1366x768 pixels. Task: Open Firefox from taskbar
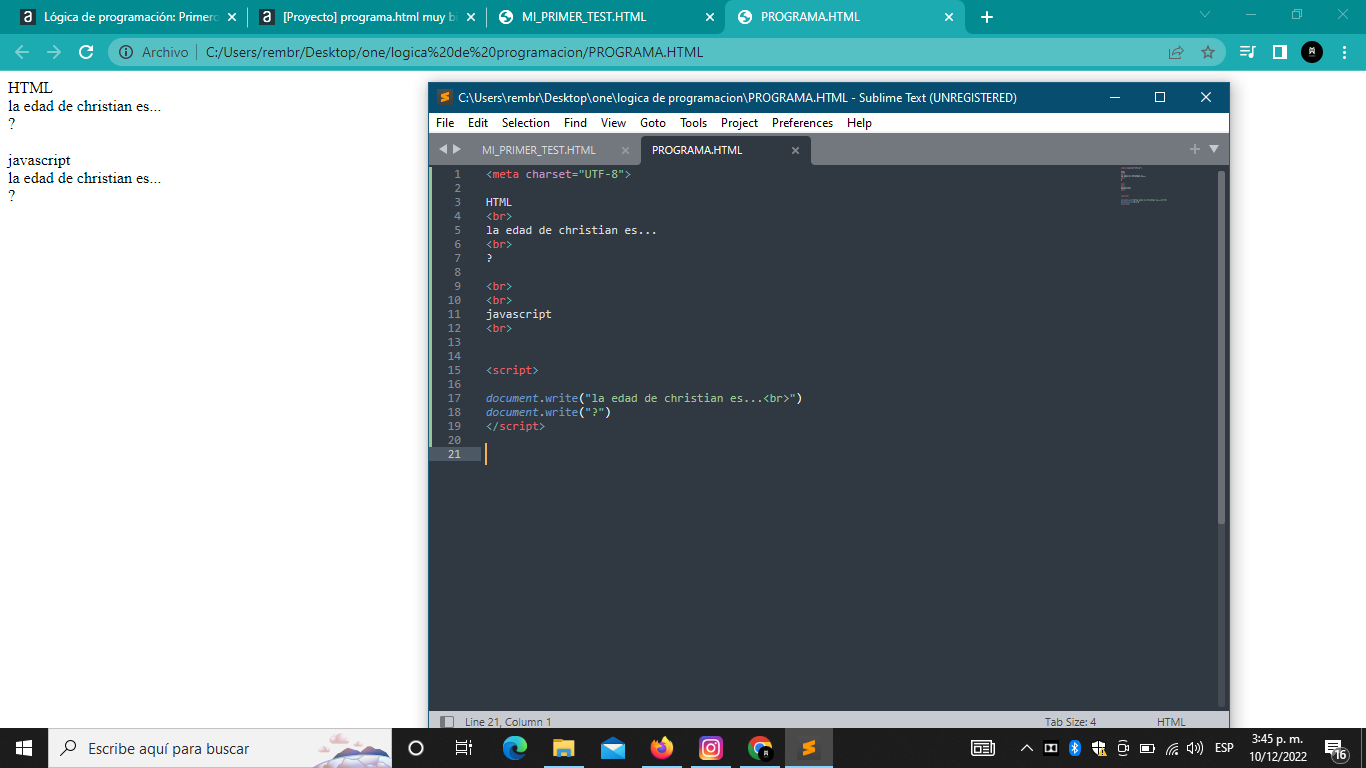662,748
